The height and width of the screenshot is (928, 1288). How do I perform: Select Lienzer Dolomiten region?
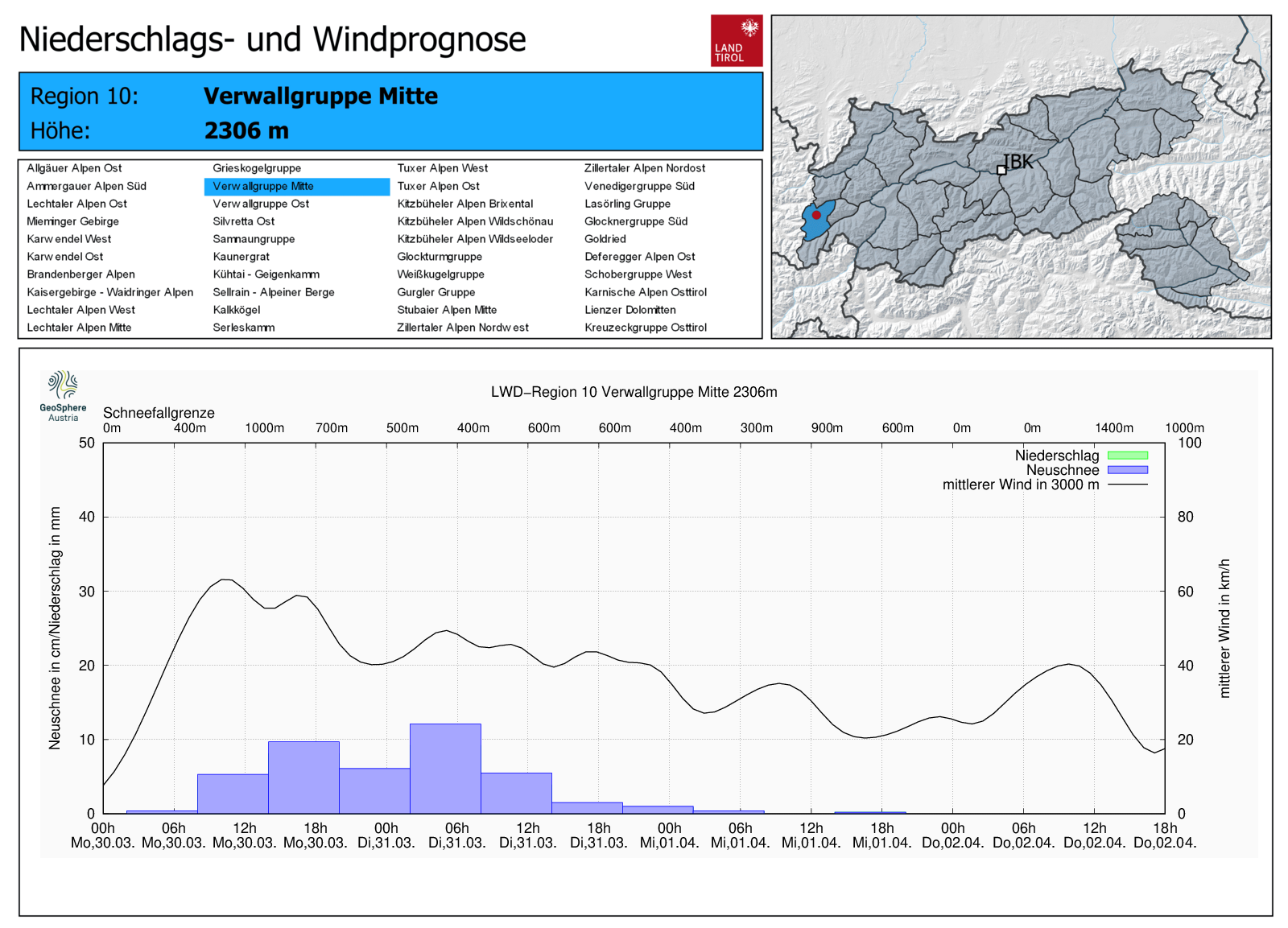point(630,310)
